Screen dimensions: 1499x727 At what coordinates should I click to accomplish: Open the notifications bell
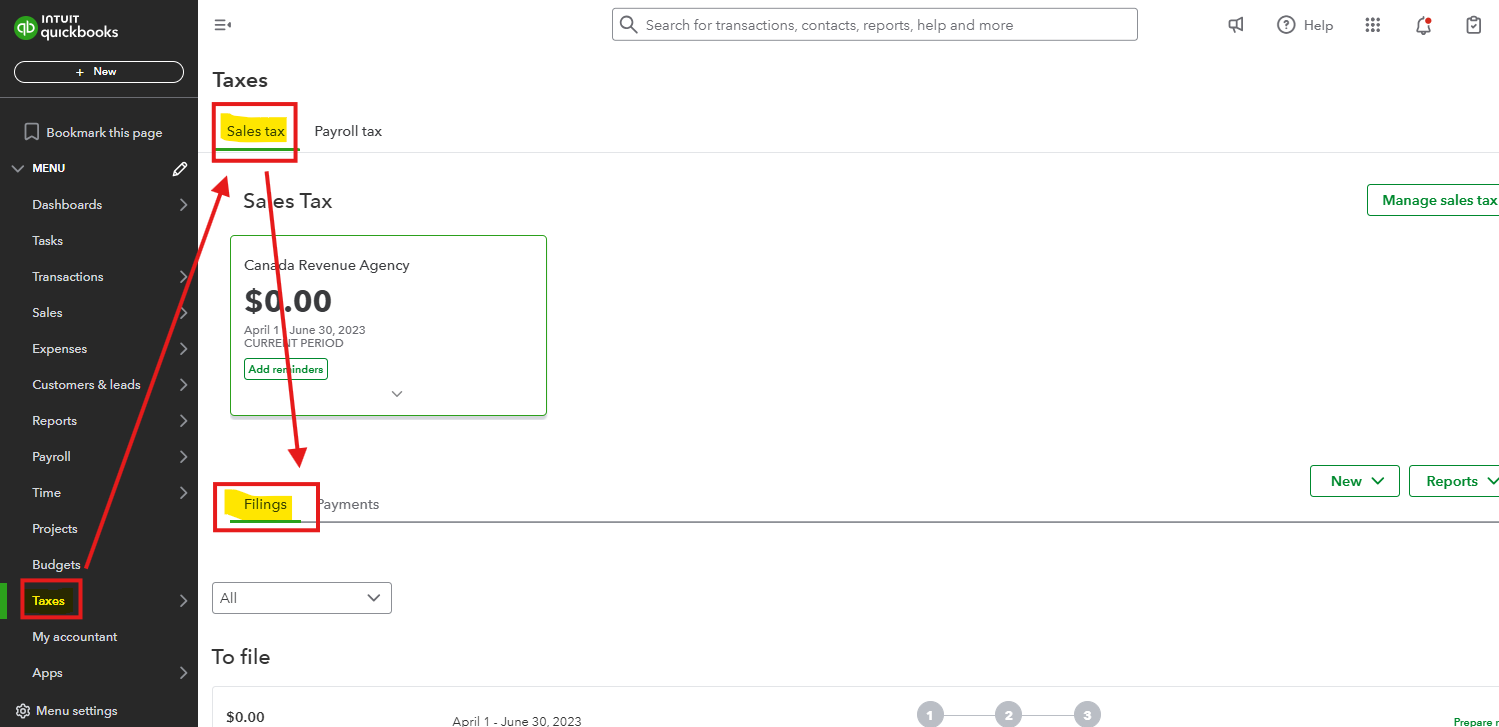pyautogui.click(x=1424, y=26)
